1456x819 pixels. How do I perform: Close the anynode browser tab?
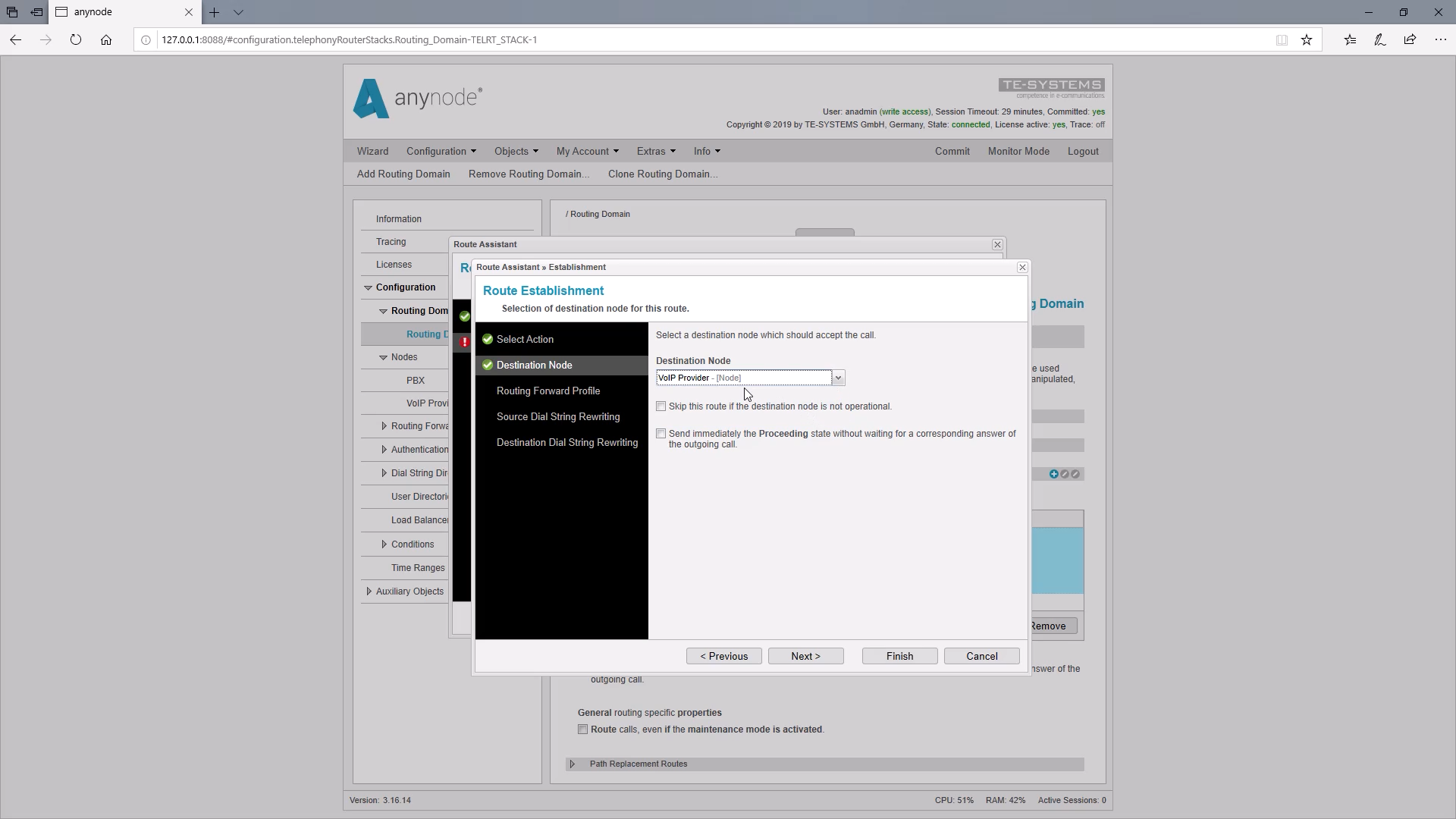coord(189,12)
